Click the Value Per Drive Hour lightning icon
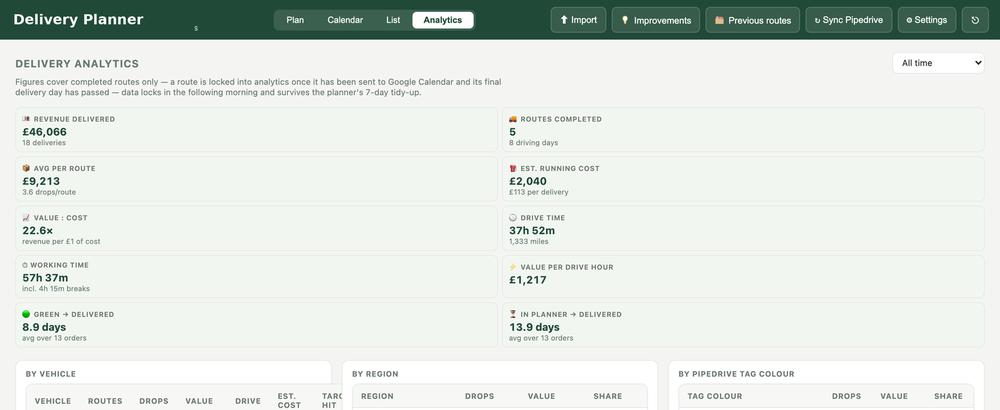 513,267
